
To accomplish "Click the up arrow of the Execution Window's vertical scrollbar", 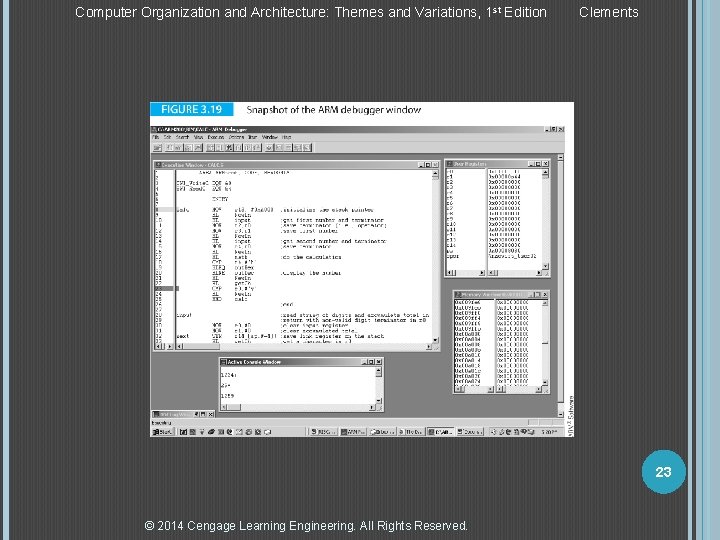I will pyautogui.click(x=435, y=174).
